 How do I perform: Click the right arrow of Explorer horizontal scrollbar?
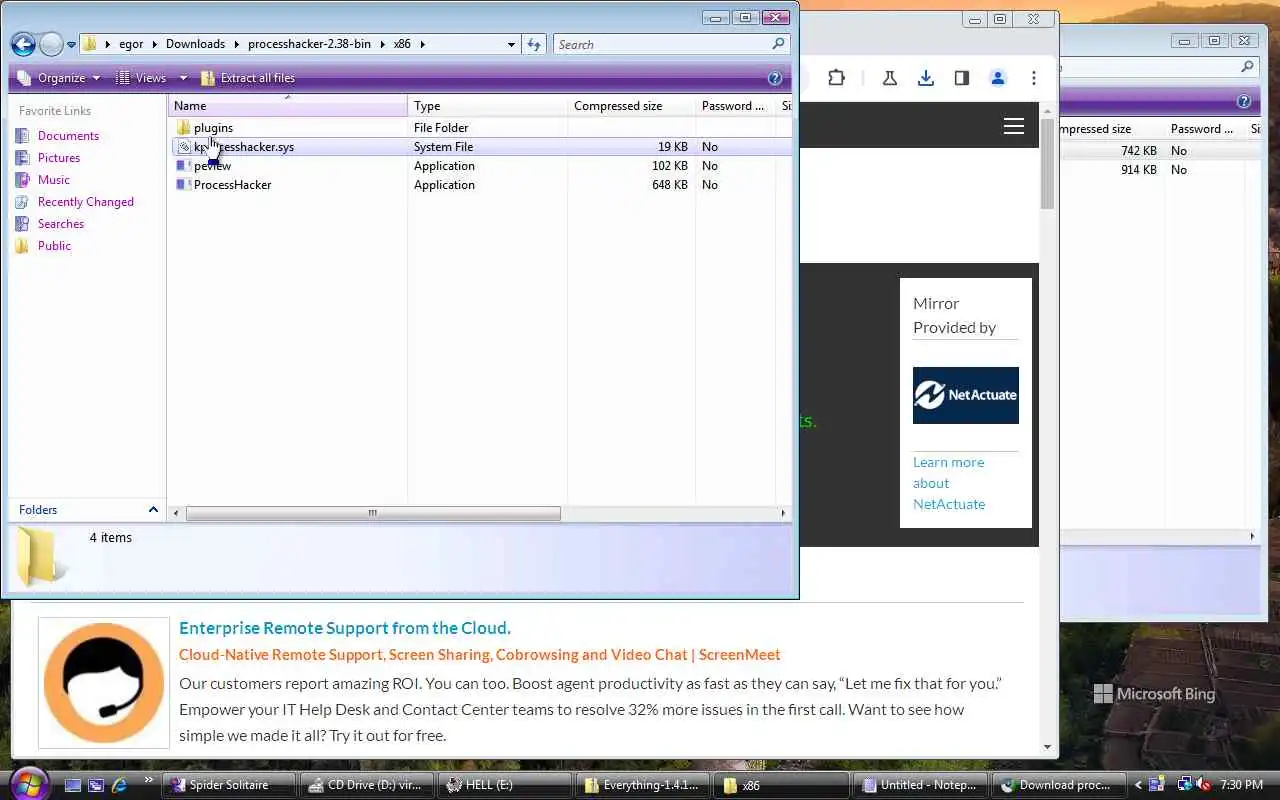click(x=783, y=513)
